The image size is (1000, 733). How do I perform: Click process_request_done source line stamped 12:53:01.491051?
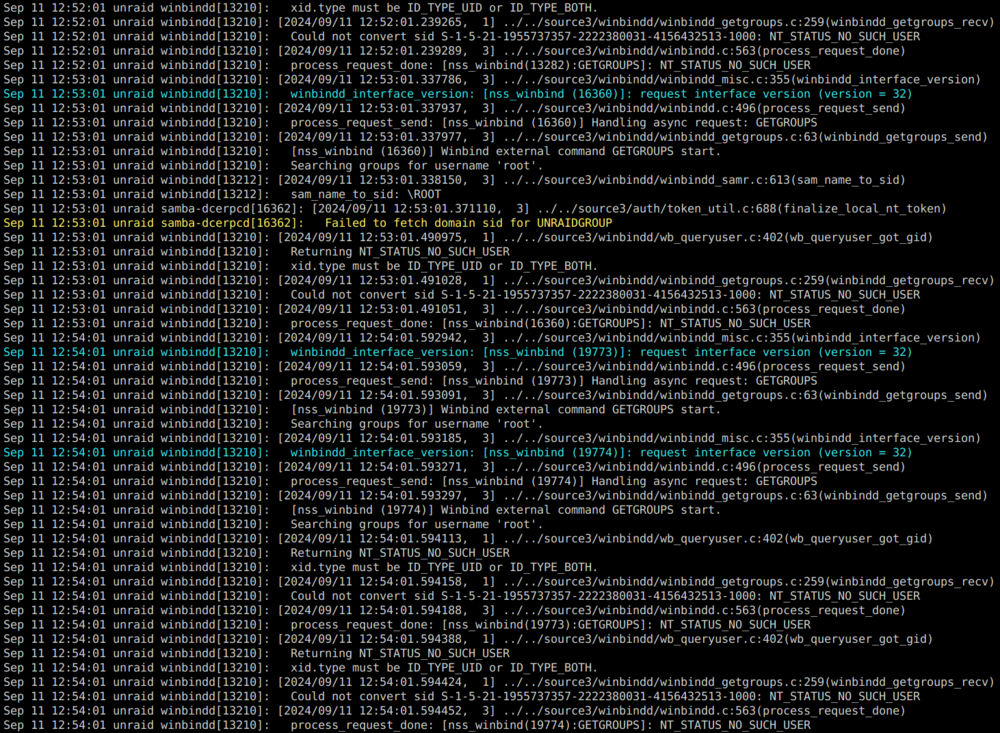(x=454, y=309)
